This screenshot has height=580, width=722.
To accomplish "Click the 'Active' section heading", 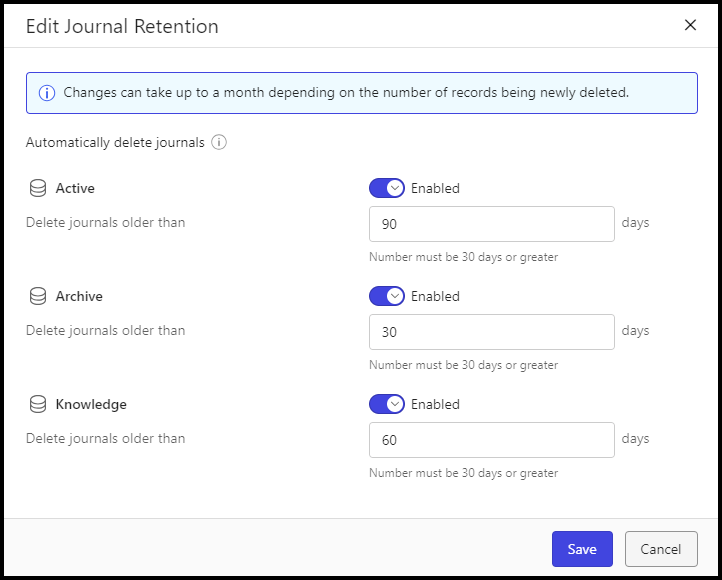I will pos(75,188).
